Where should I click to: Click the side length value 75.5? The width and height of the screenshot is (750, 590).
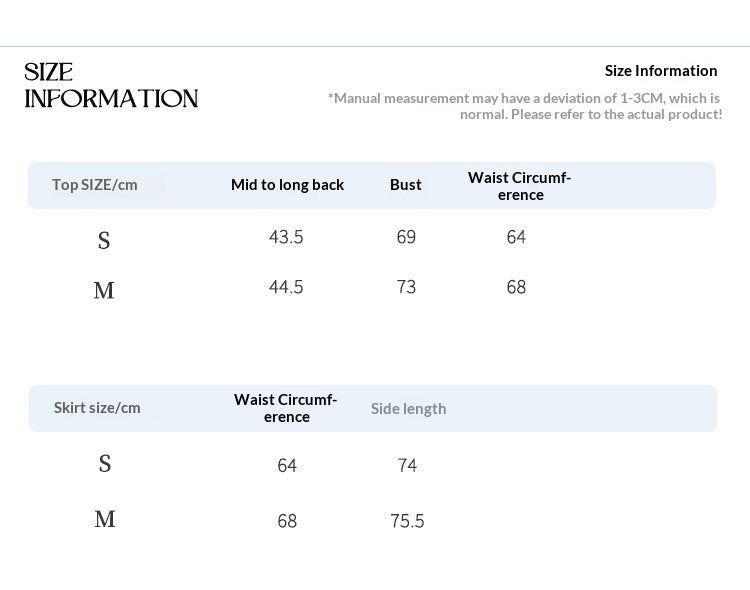click(x=407, y=521)
